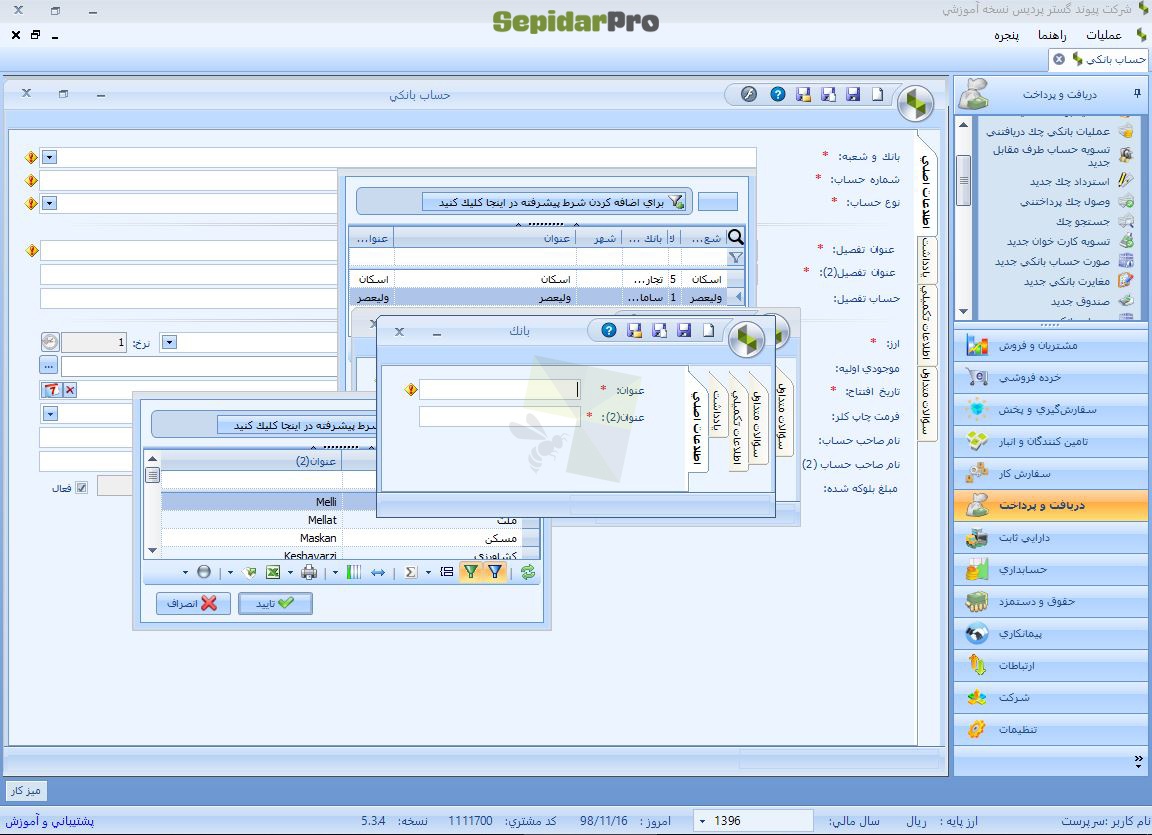
Task: Select ولیعصر row in branch lookup grid
Action: coord(546,297)
